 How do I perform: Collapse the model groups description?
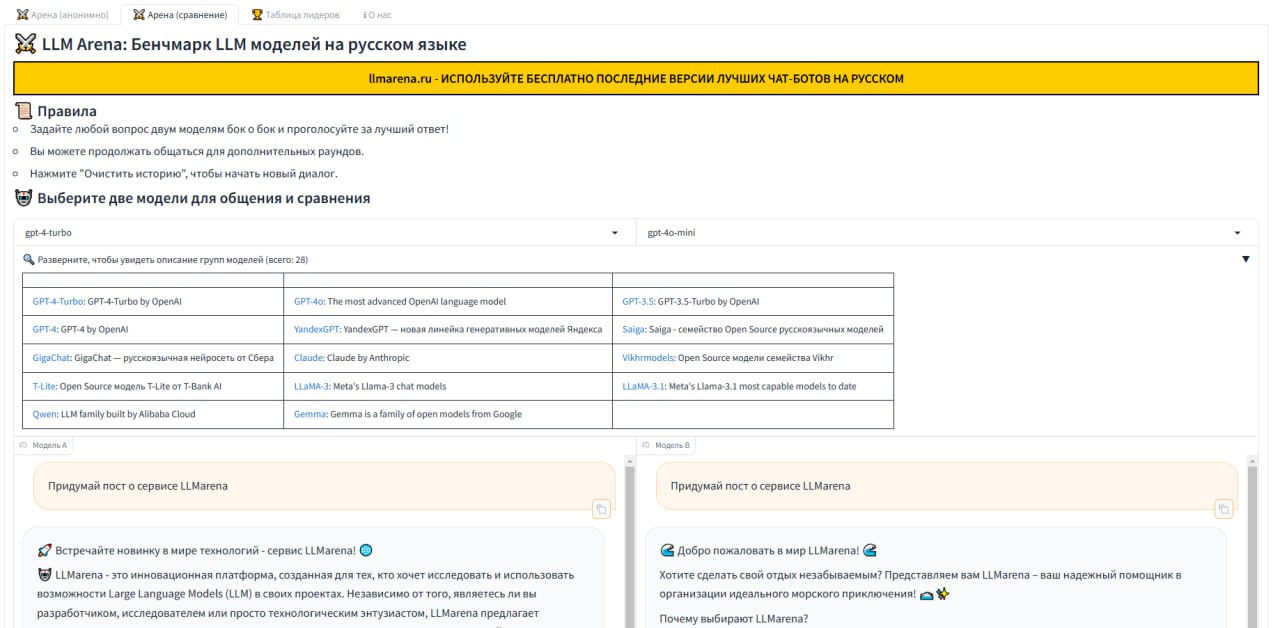(x=636, y=259)
